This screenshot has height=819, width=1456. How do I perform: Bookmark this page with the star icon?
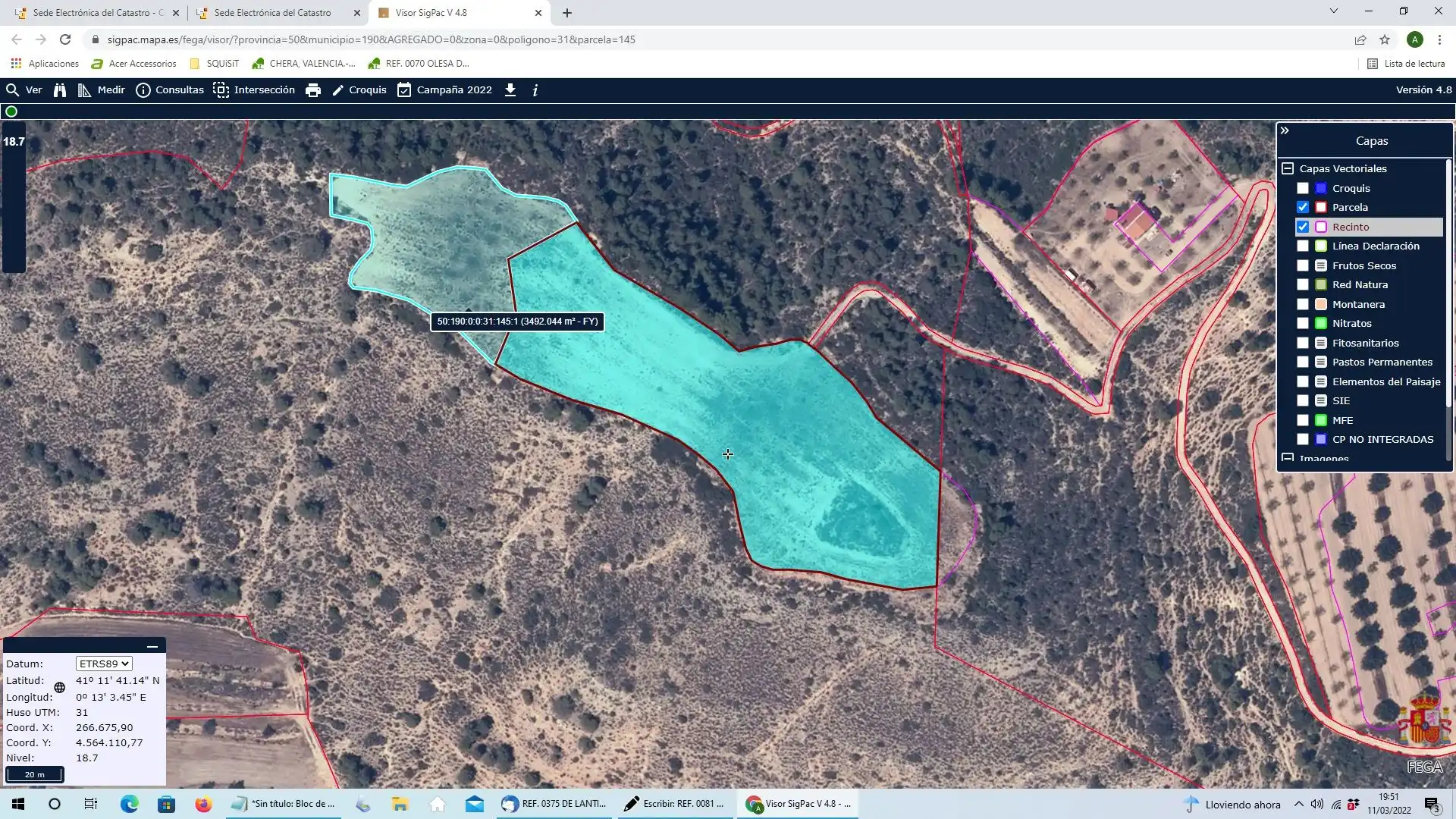(x=1385, y=39)
